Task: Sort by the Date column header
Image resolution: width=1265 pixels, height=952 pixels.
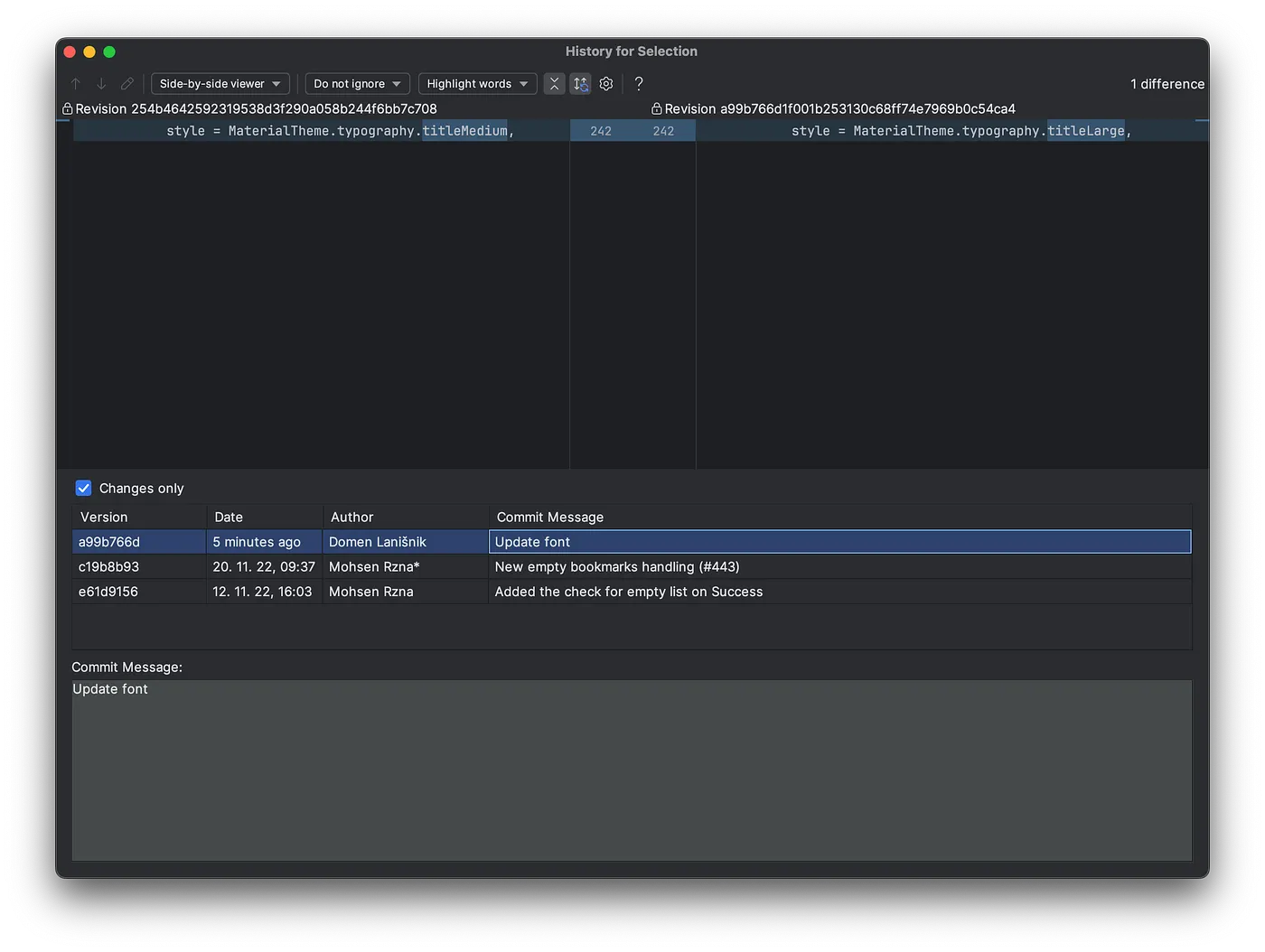Action: tap(229, 518)
